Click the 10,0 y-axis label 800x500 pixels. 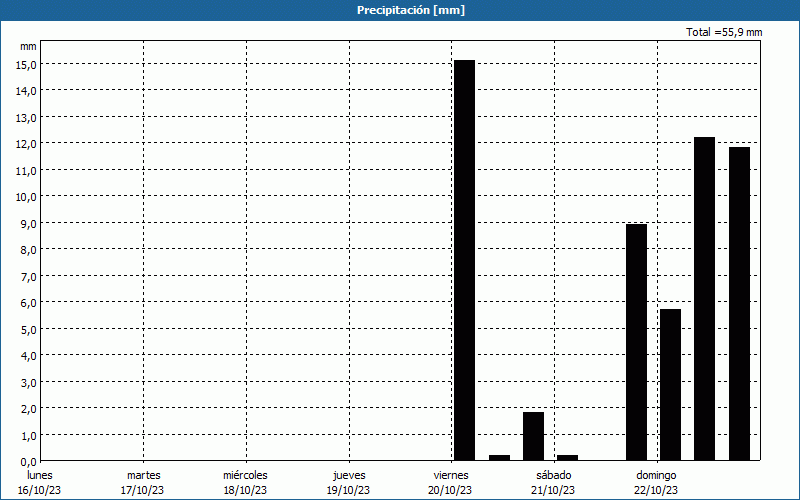pyautogui.click(x=26, y=197)
